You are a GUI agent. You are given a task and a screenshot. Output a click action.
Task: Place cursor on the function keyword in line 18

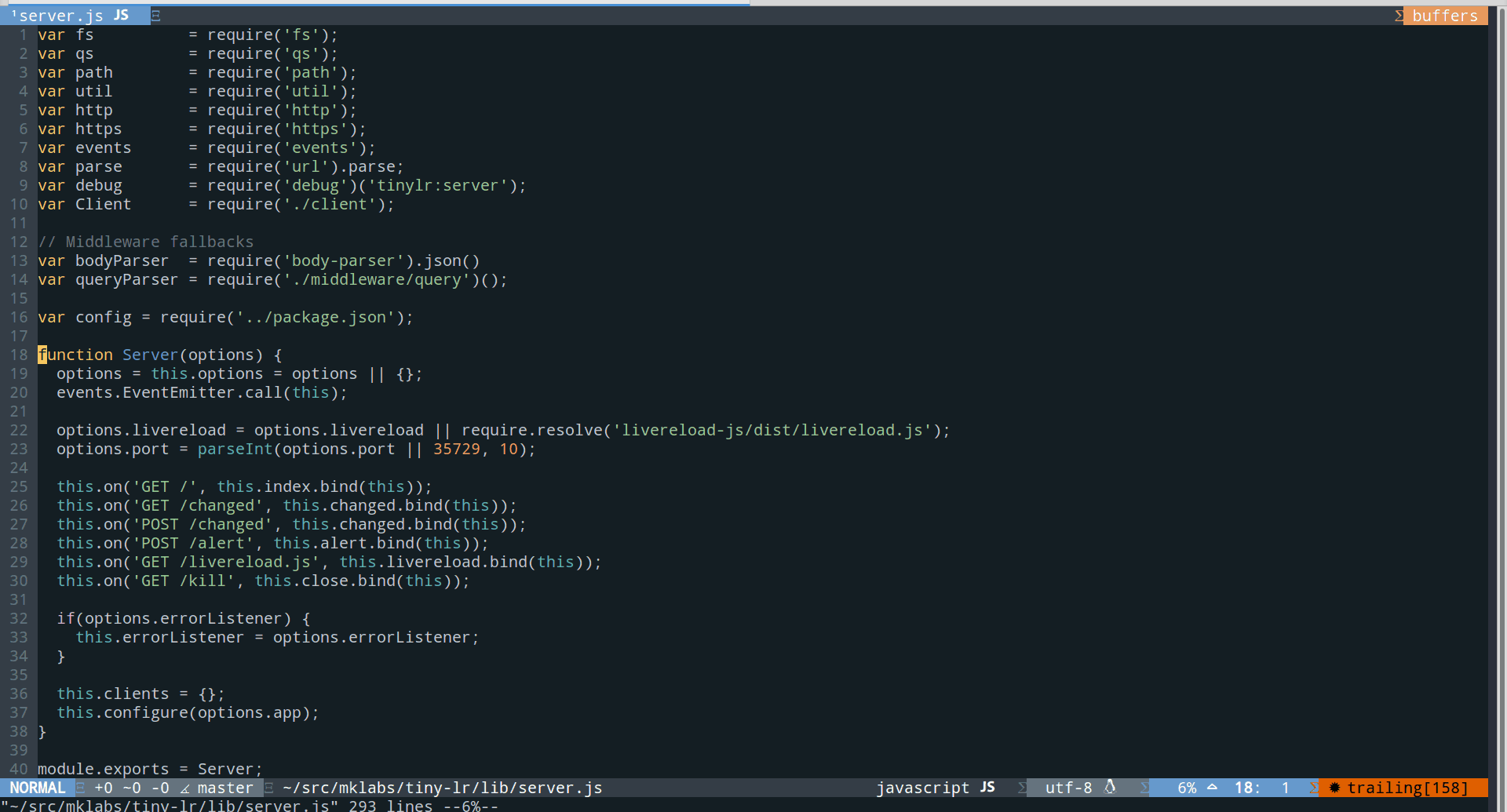pyautogui.click(x=75, y=355)
